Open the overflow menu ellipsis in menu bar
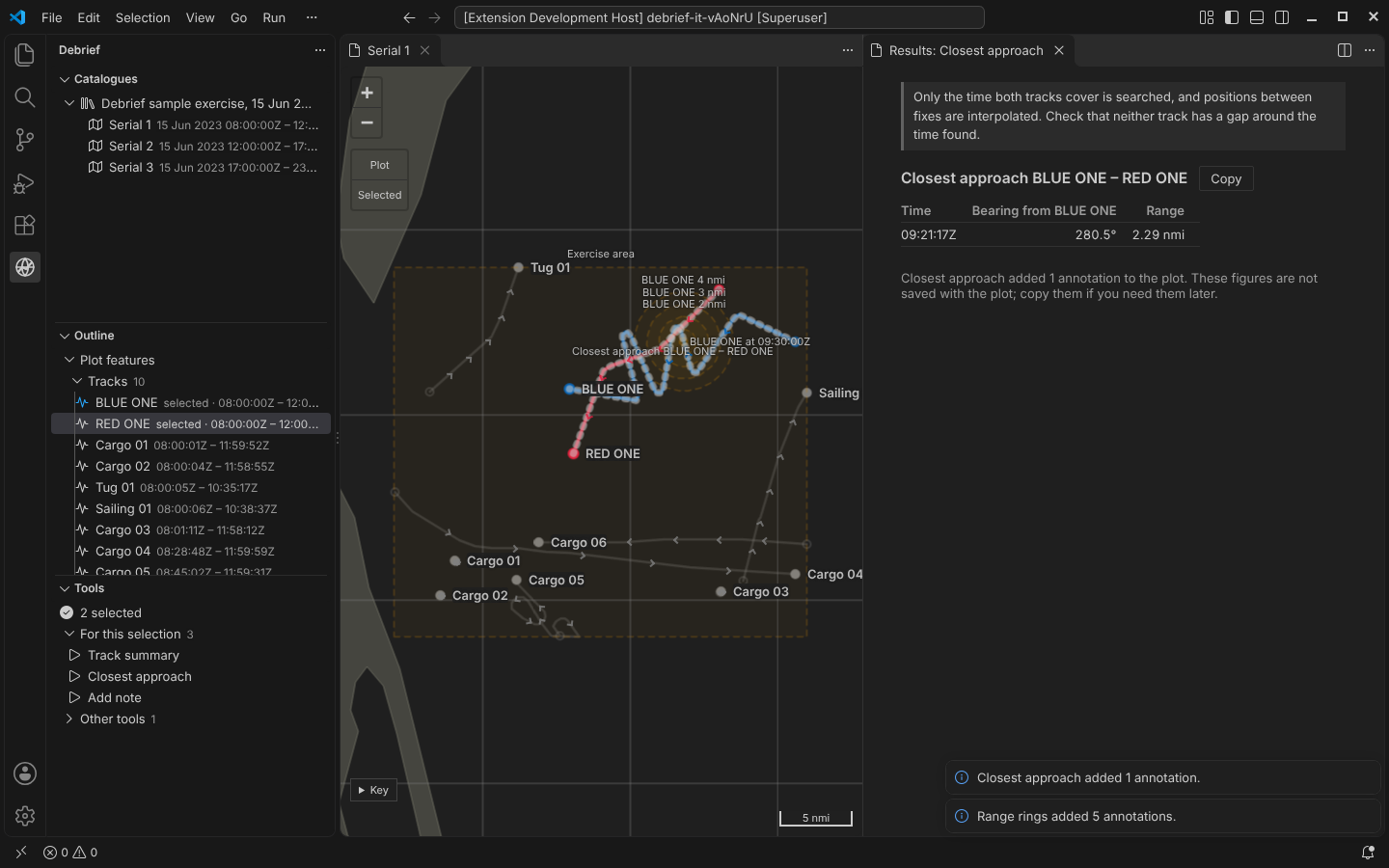The image size is (1389, 868). pyautogui.click(x=312, y=17)
